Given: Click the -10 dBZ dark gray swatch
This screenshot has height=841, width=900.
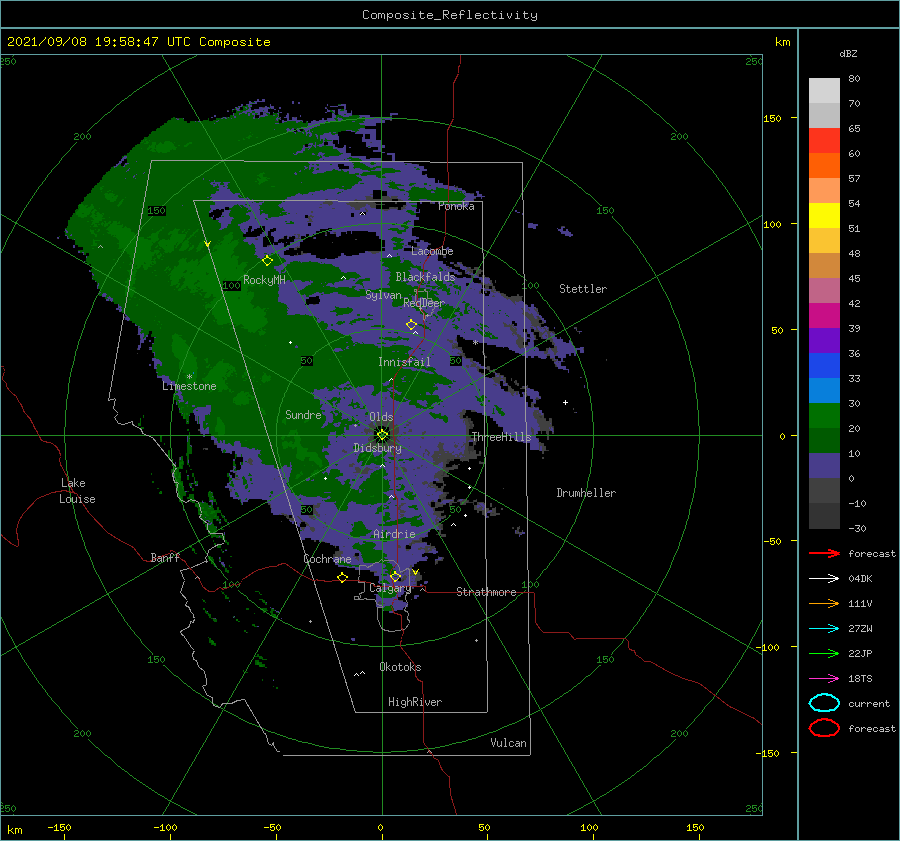Looking at the screenshot, I should [x=824, y=491].
